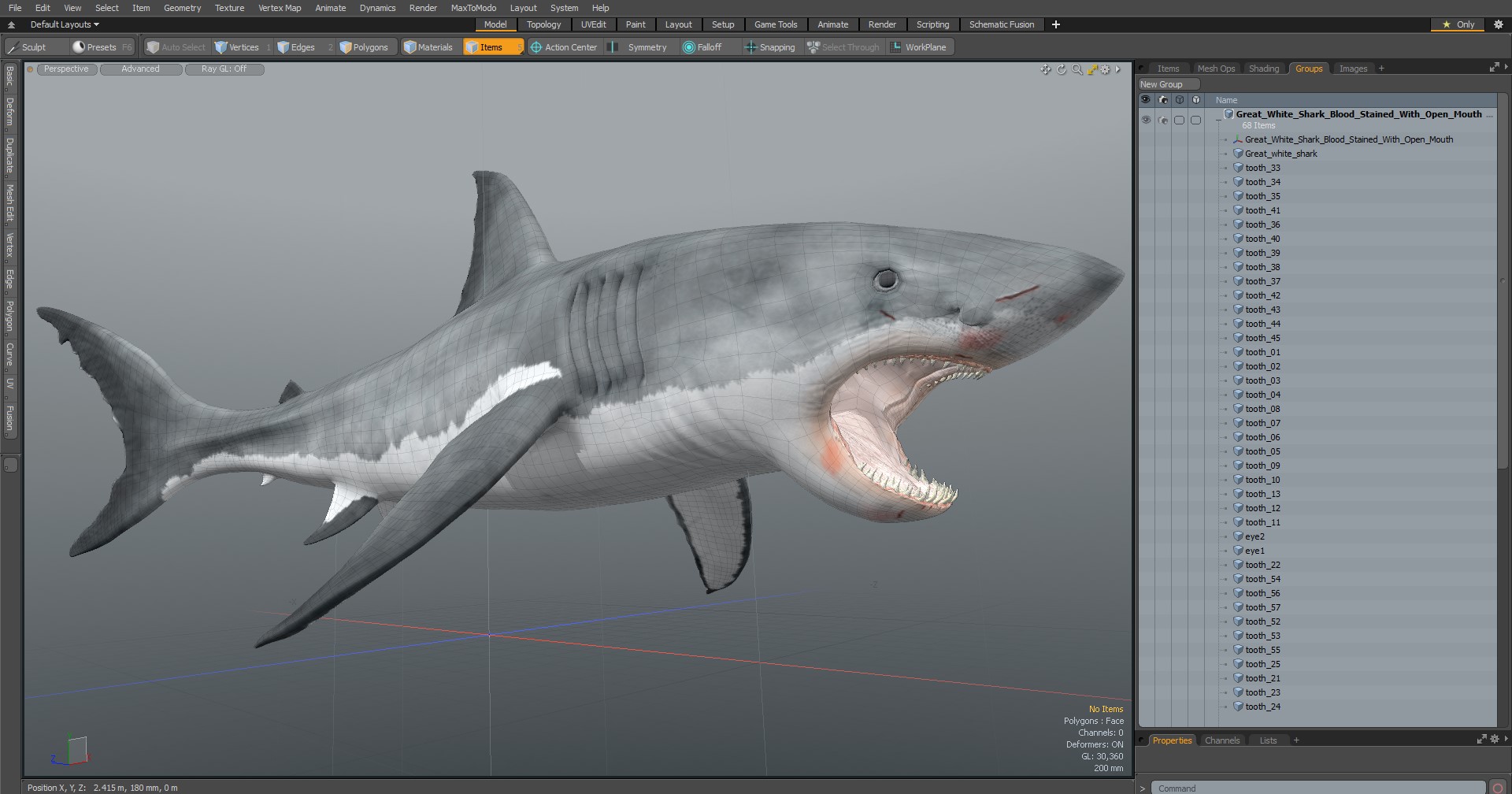Image resolution: width=1512 pixels, height=794 pixels.
Task: Open the File menu
Action: pyautogui.click(x=15, y=8)
